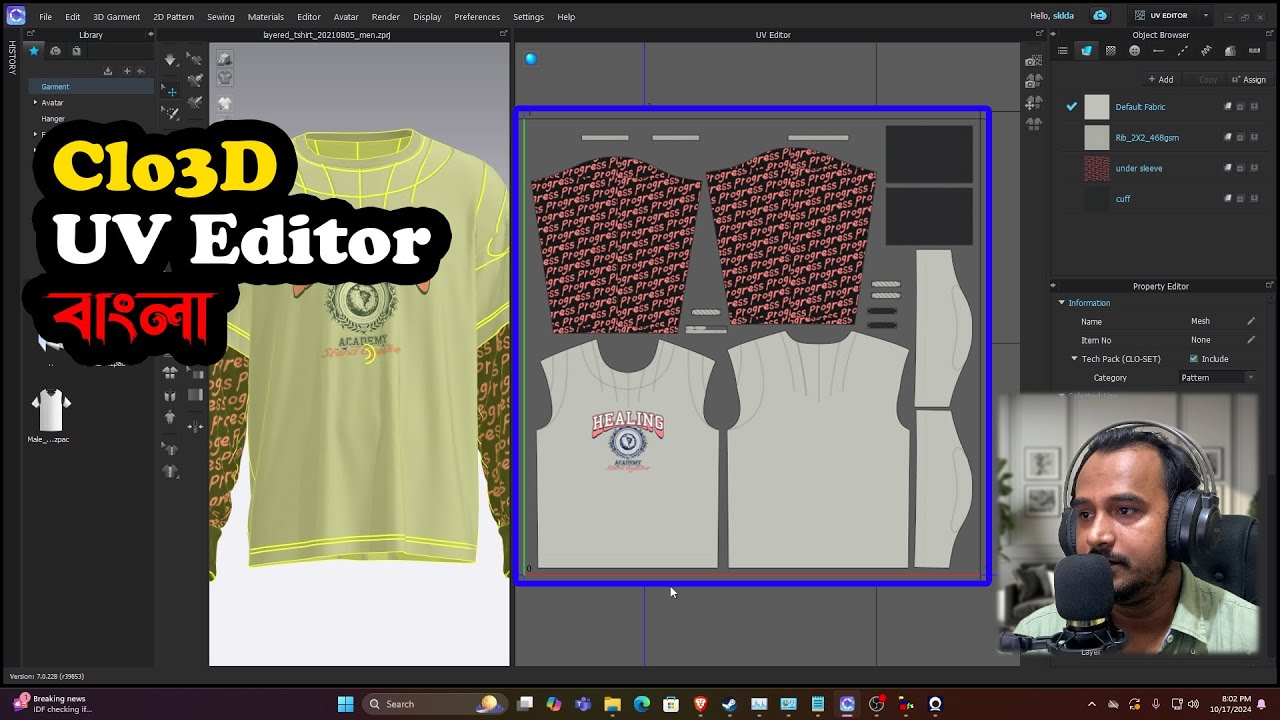Click the download icon in Library toolbar

pyautogui.click(x=108, y=71)
